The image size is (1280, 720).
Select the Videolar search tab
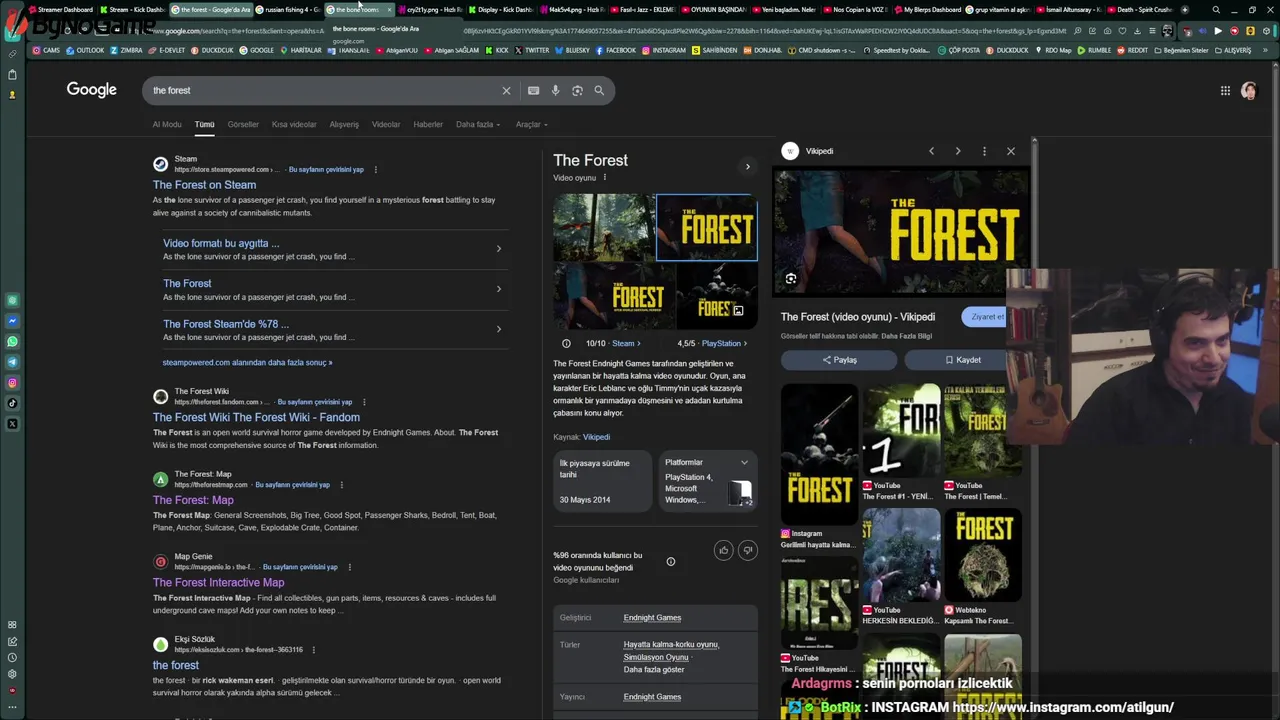pos(386,125)
